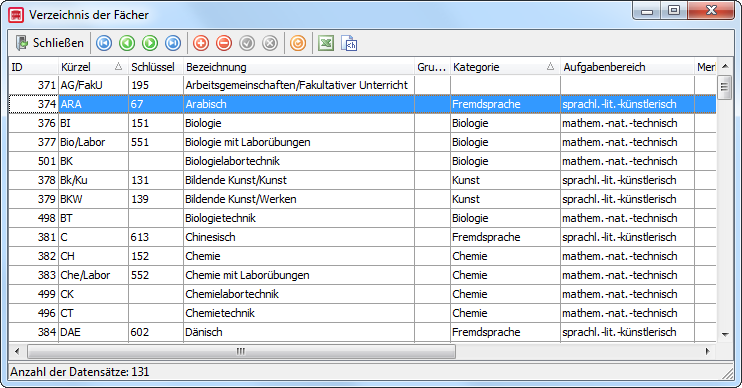Click the vertical scrollbar down arrow
This screenshot has height=388, width=742.
[x=725, y=334]
